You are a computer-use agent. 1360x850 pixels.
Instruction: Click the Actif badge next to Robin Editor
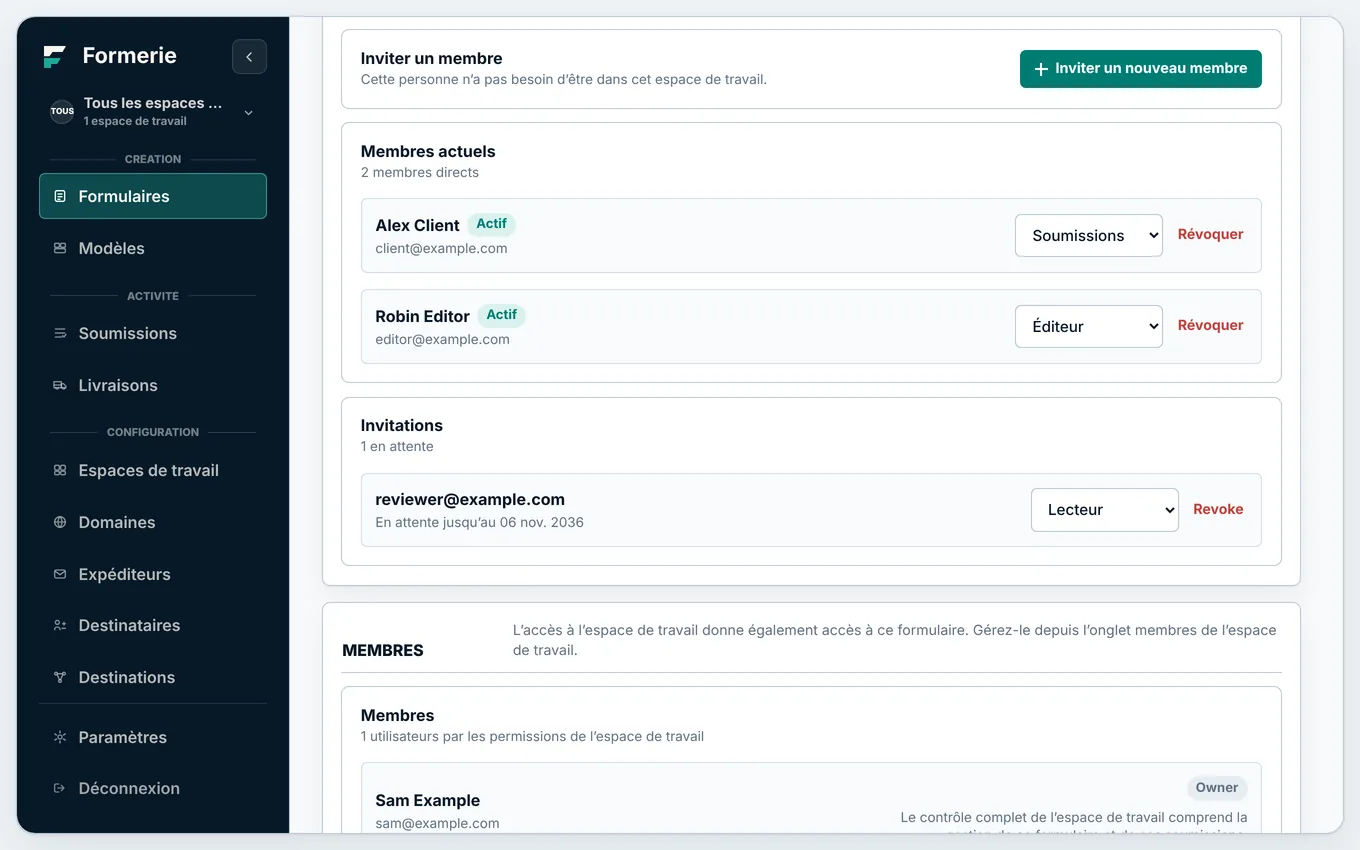501,315
